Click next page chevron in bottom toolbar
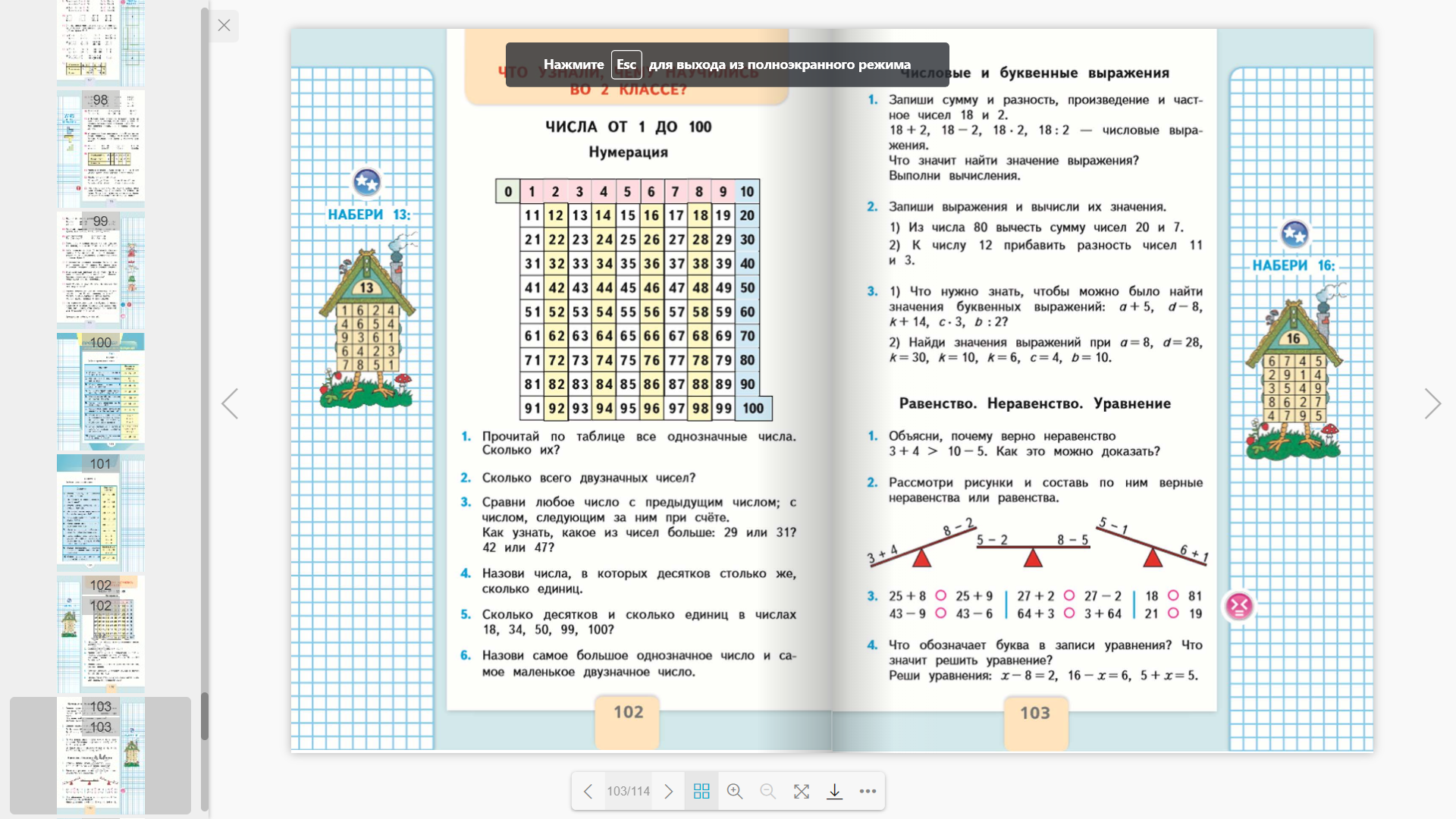Image resolution: width=1456 pixels, height=819 pixels. [x=668, y=791]
